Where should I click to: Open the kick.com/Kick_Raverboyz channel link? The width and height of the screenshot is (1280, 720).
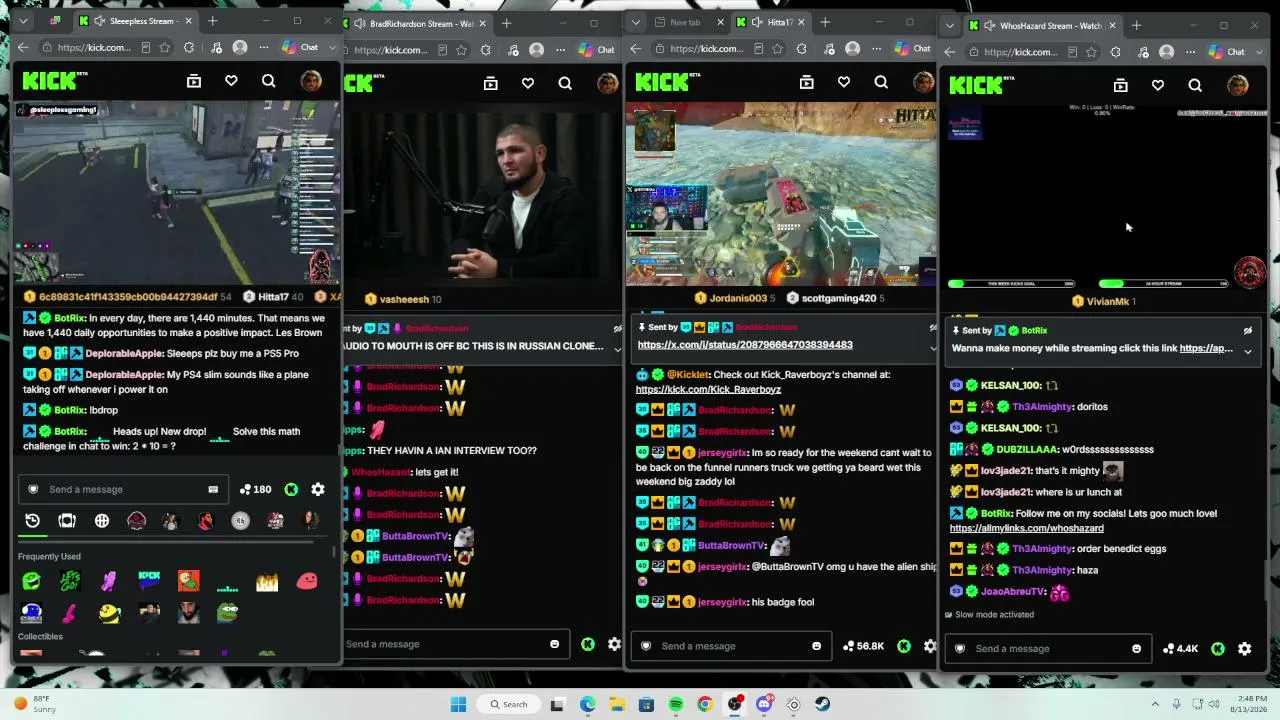(x=708, y=389)
